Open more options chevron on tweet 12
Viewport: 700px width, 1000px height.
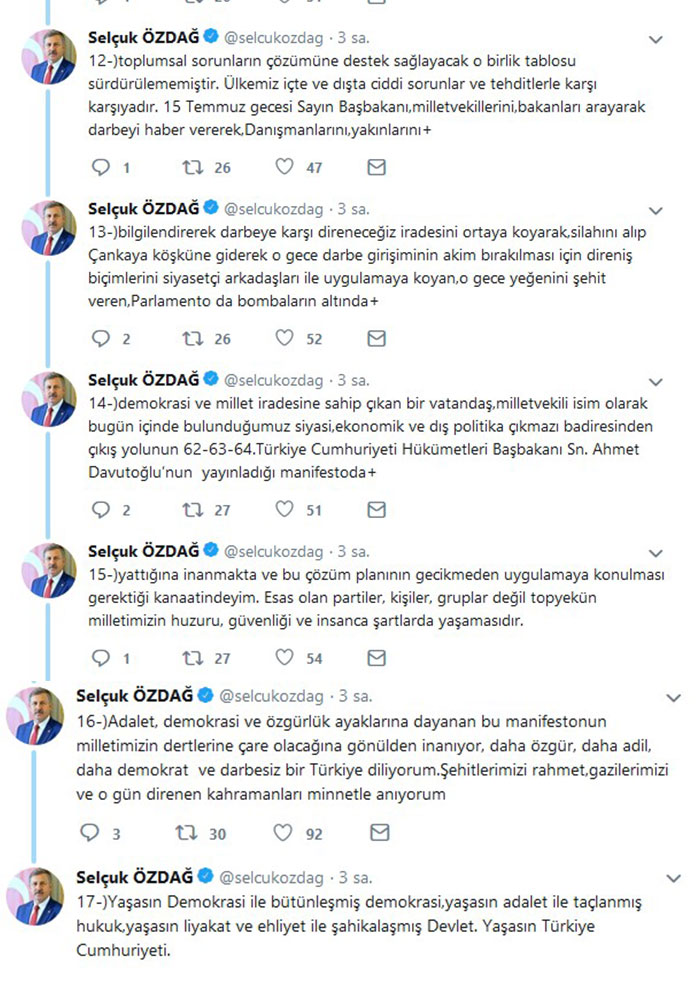click(656, 40)
